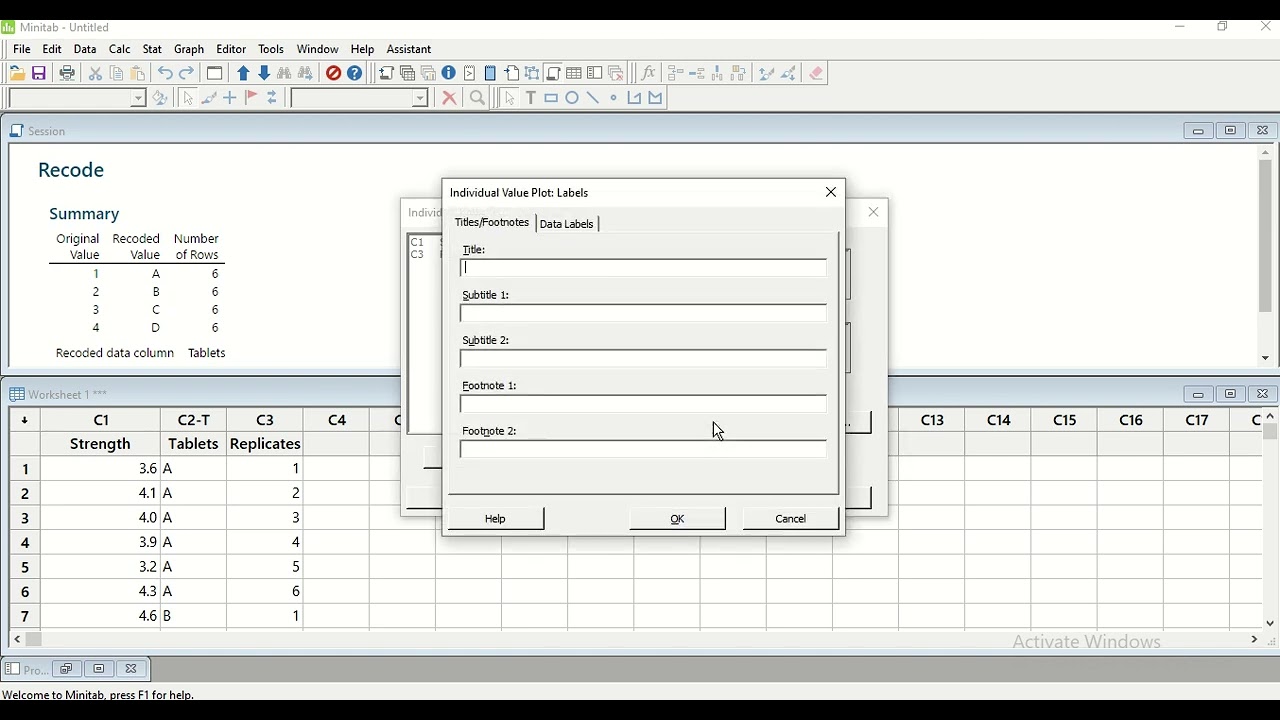Switch to the Data Labels tab

[567, 224]
